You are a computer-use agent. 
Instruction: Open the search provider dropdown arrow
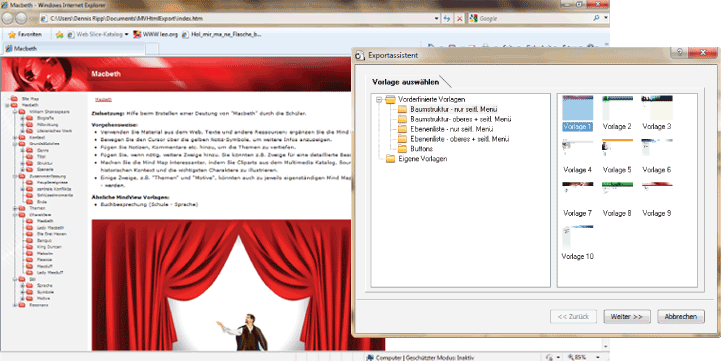coord(606,18)
